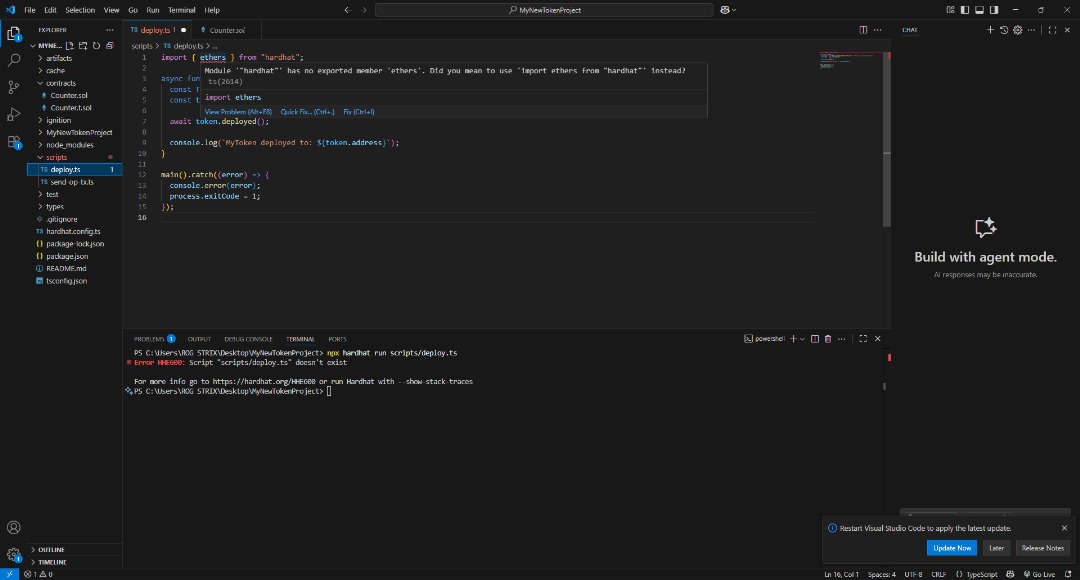Open the Accounts menu icon
Screen dimensions: 1080x580
point(13,528)
